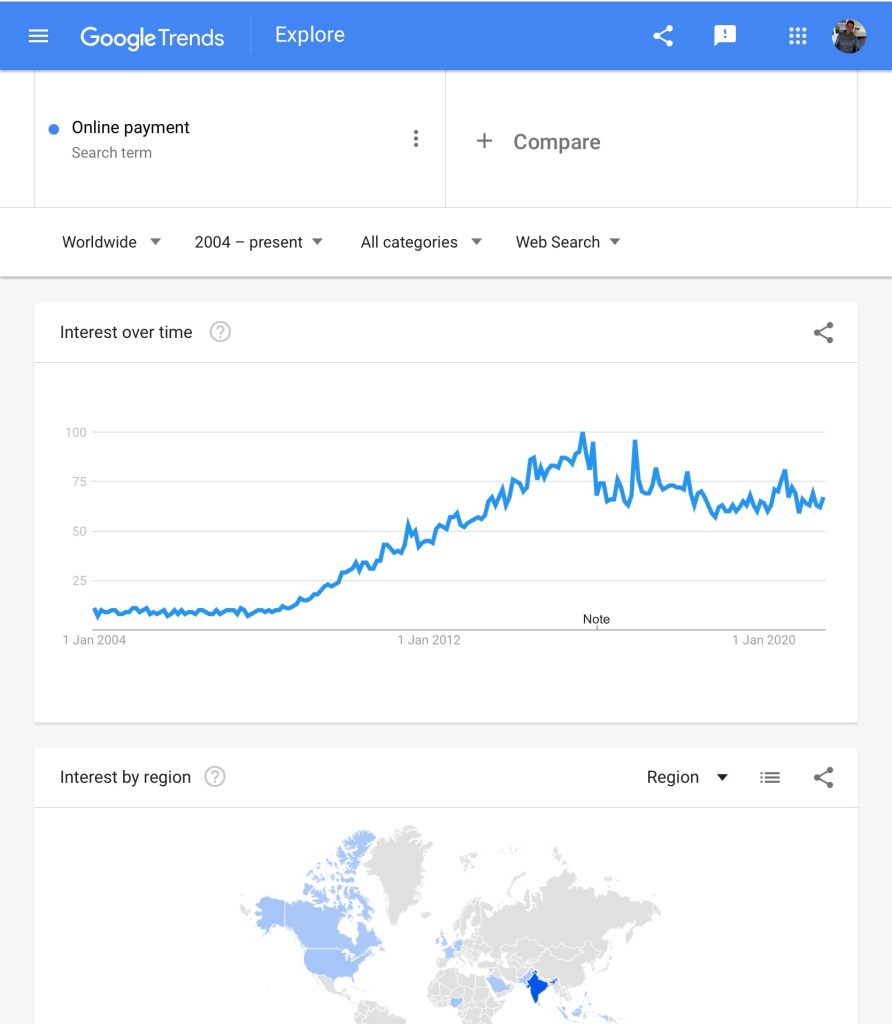Go to Google Trends home logo
This screenshot has height=1024, width=892.
(152, 37)
